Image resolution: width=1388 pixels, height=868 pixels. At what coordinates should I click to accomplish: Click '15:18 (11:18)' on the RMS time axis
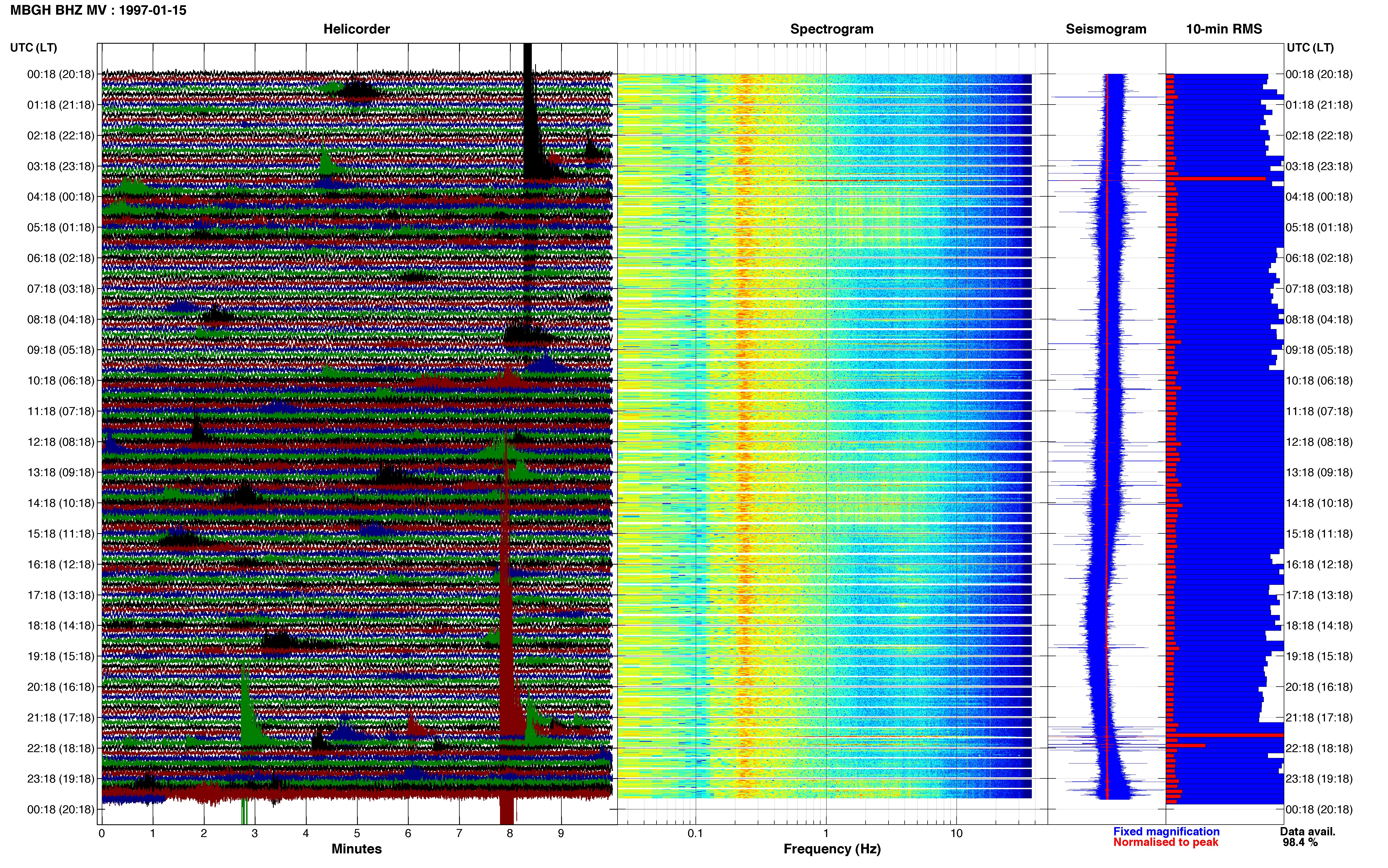[1319, 534]
